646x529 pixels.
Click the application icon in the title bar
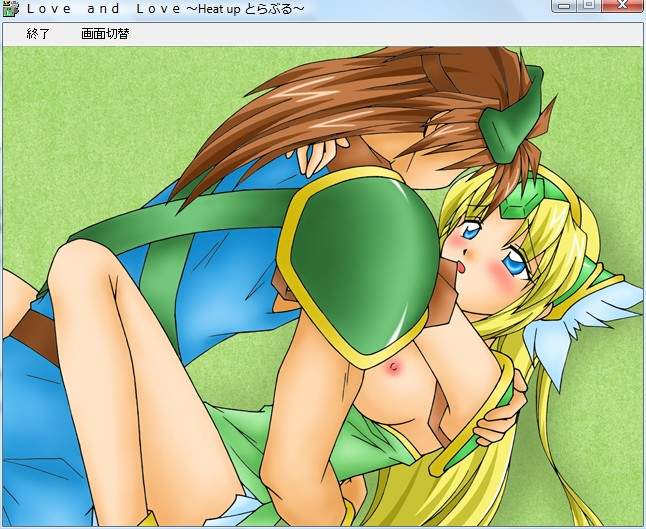pyautogui.click(x=10, y=8)
